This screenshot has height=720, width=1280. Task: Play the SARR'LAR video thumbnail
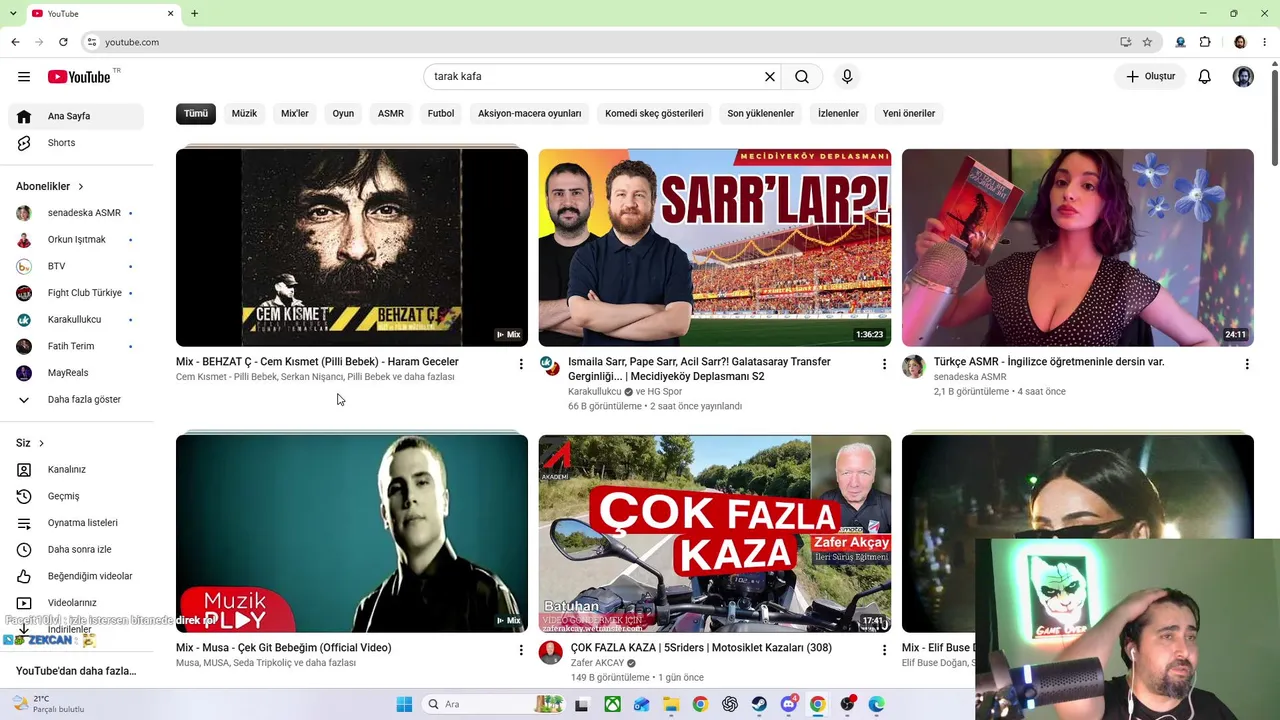[715, 248]
